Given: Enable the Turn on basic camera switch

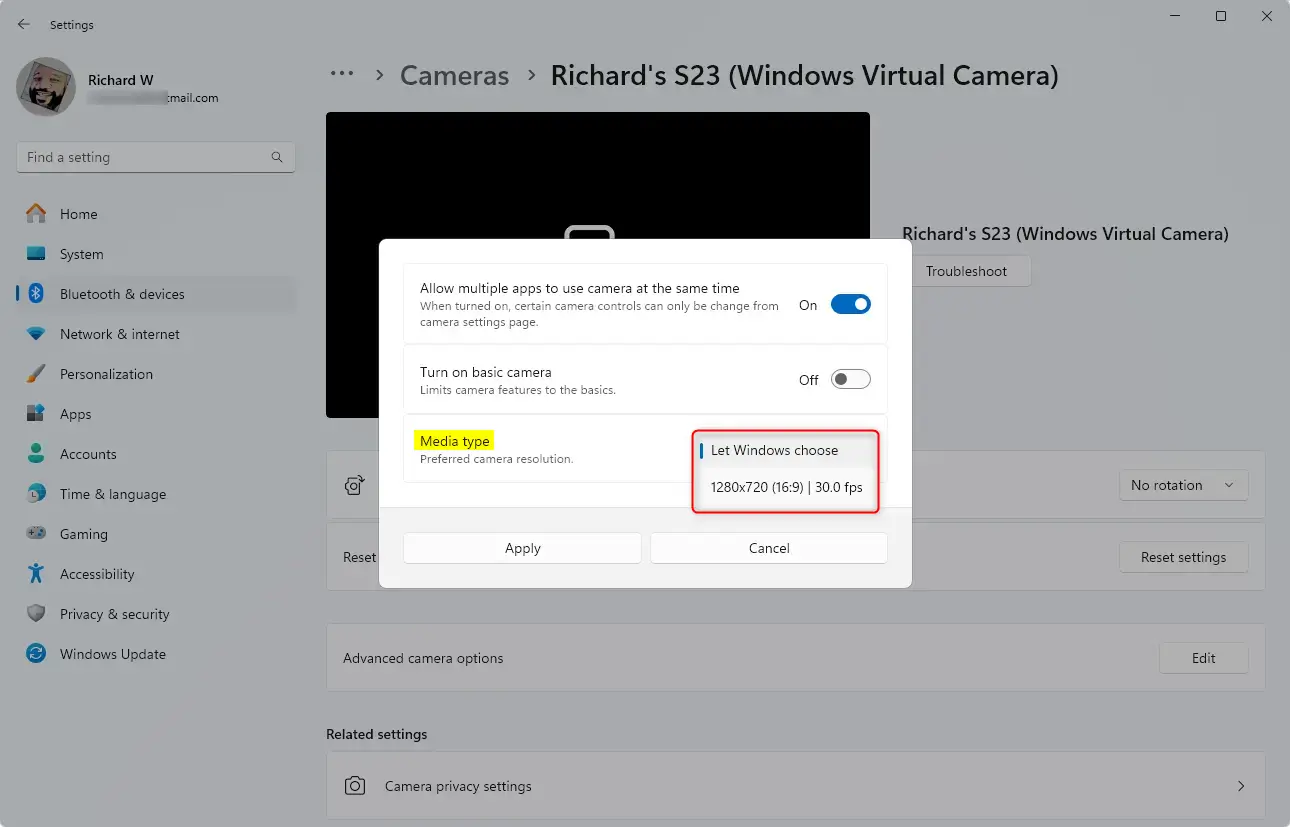Looking at the screenshot, I should click(850, 380).
